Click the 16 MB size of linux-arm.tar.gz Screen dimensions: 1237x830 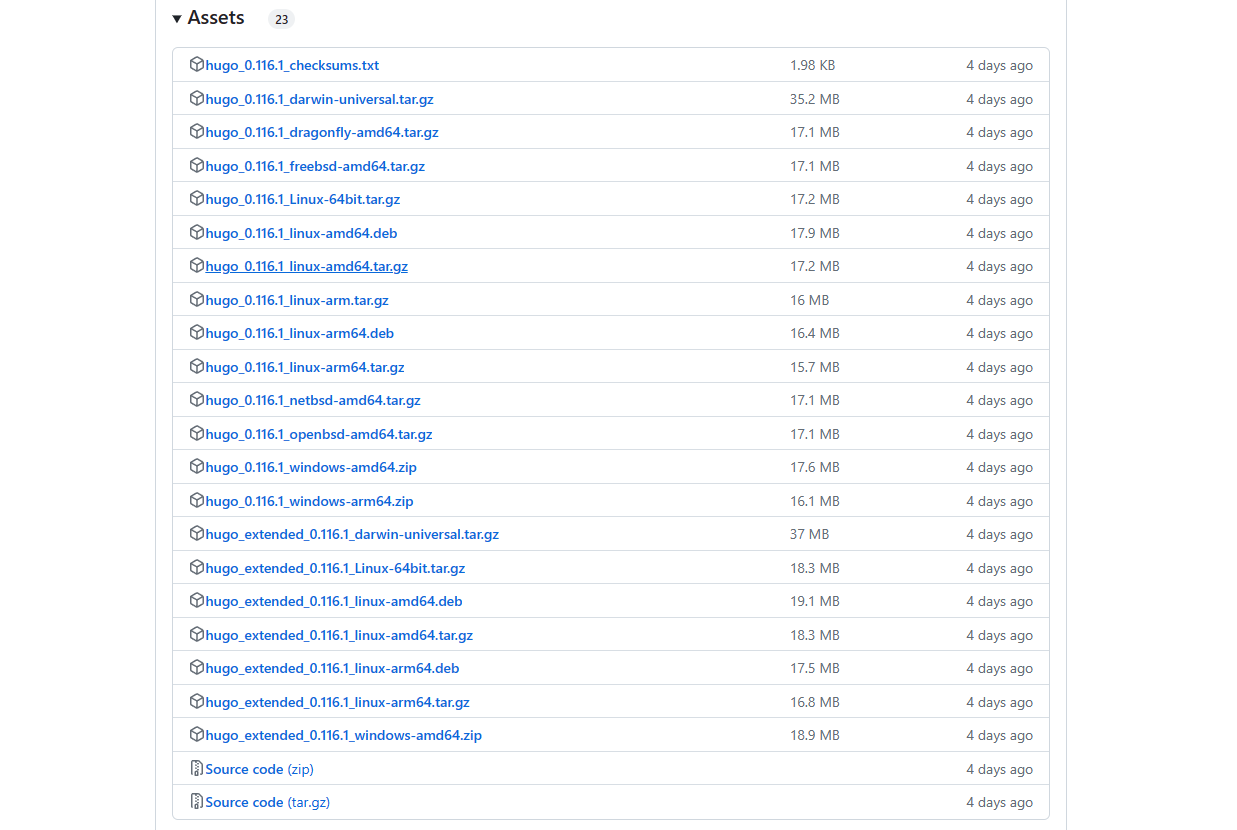(810, 300)
